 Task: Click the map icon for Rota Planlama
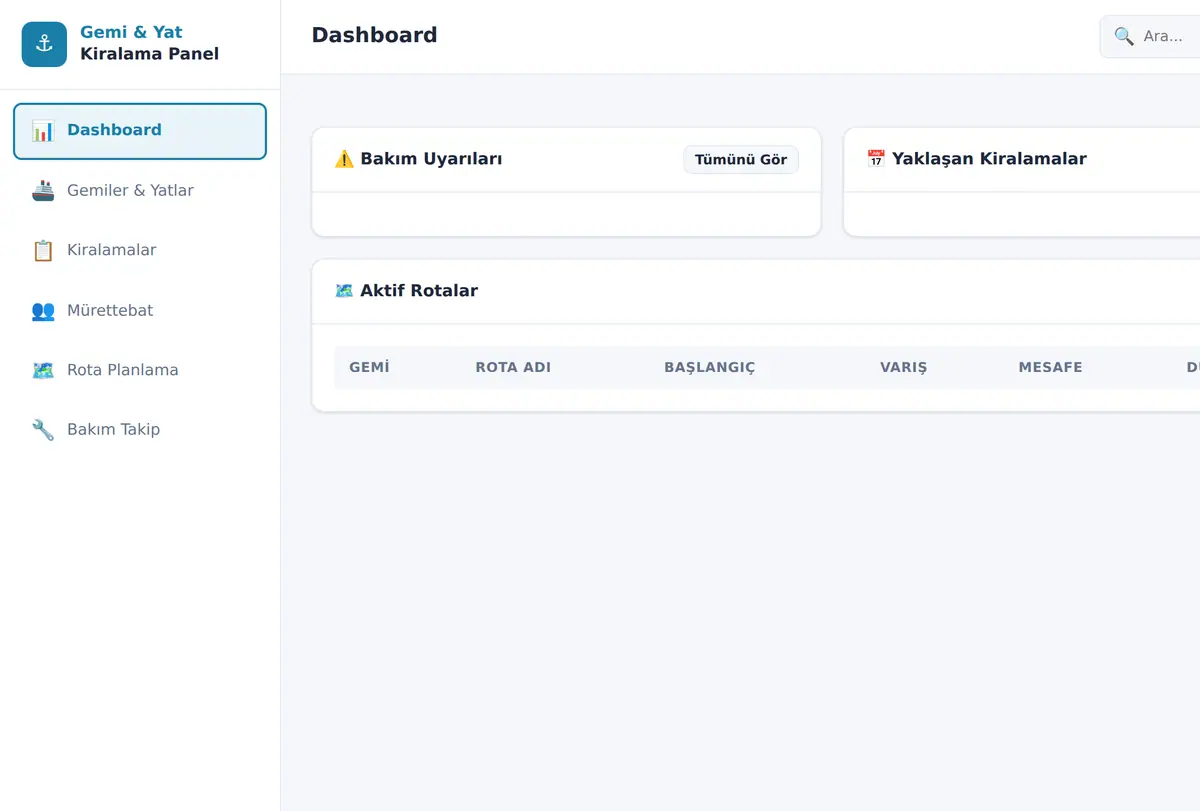[43, 370]
